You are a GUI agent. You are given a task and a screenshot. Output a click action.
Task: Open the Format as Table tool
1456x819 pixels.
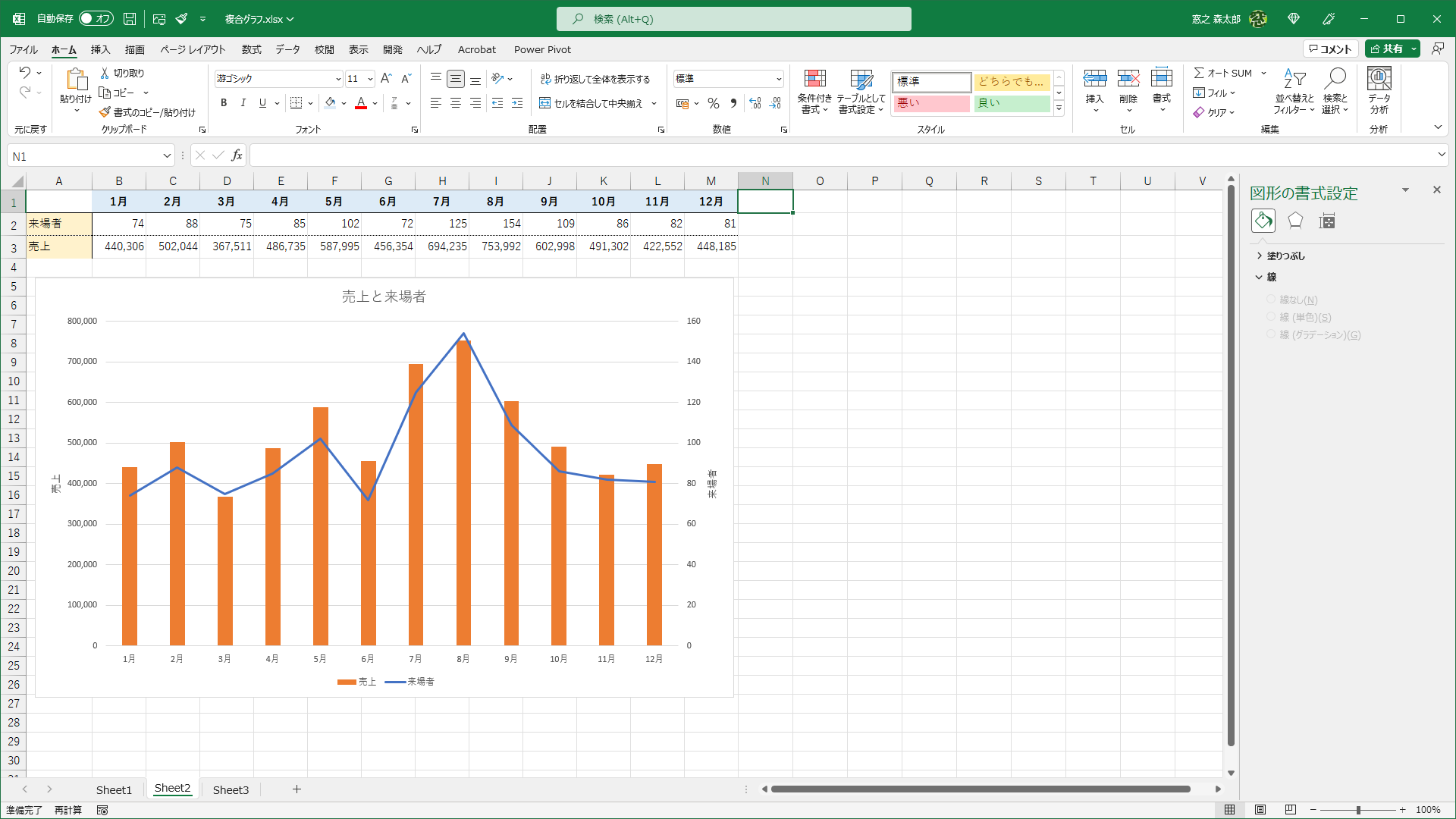tap(861, 80)
